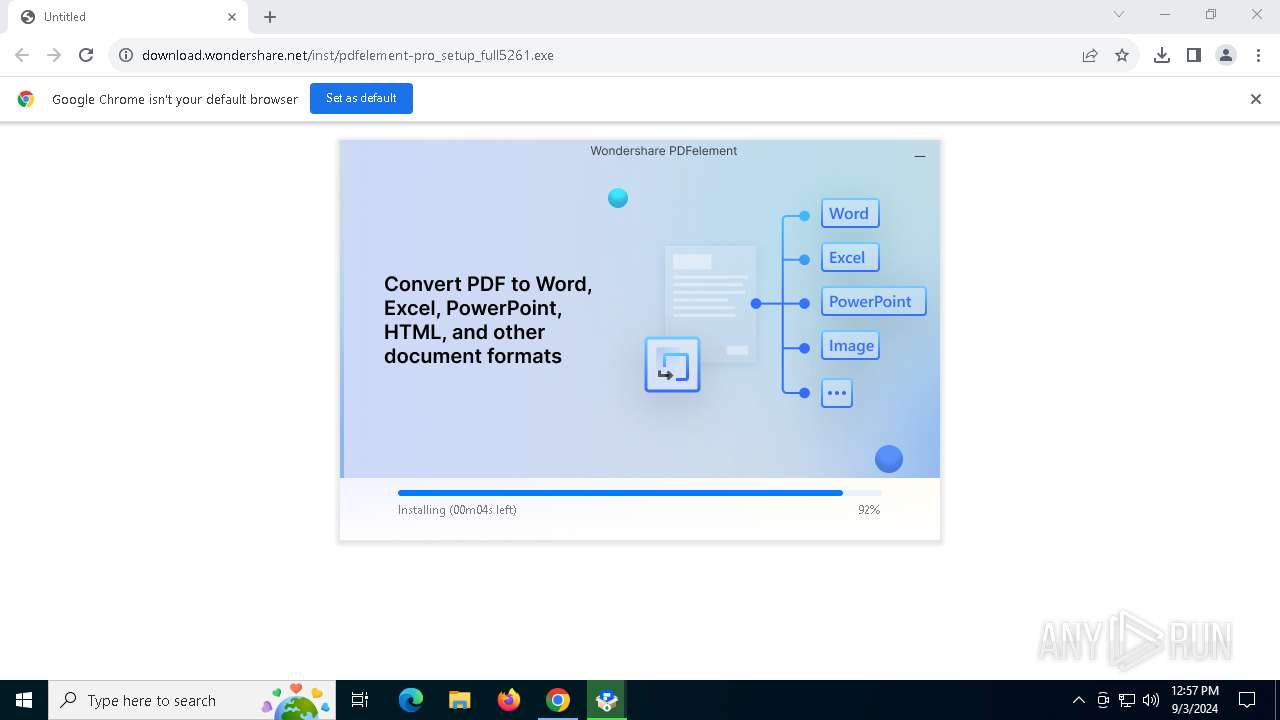Open the Windows Start menu
Screen dimensions: 1280x720
24,700
